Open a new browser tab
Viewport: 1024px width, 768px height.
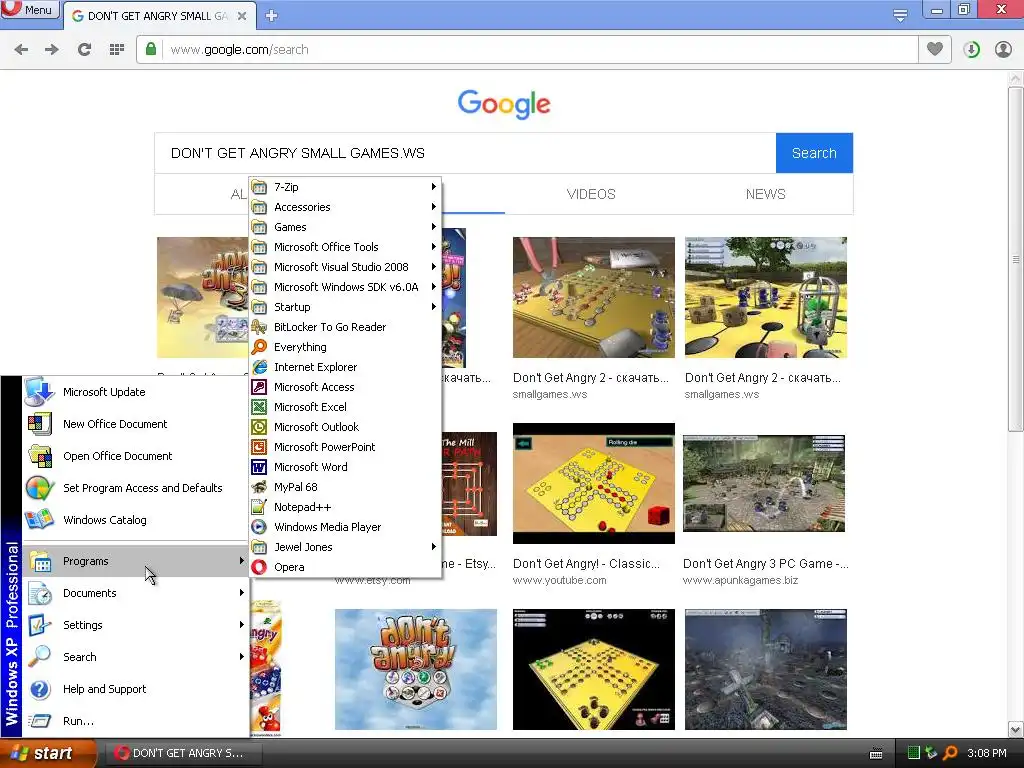(x=272, y=15)
